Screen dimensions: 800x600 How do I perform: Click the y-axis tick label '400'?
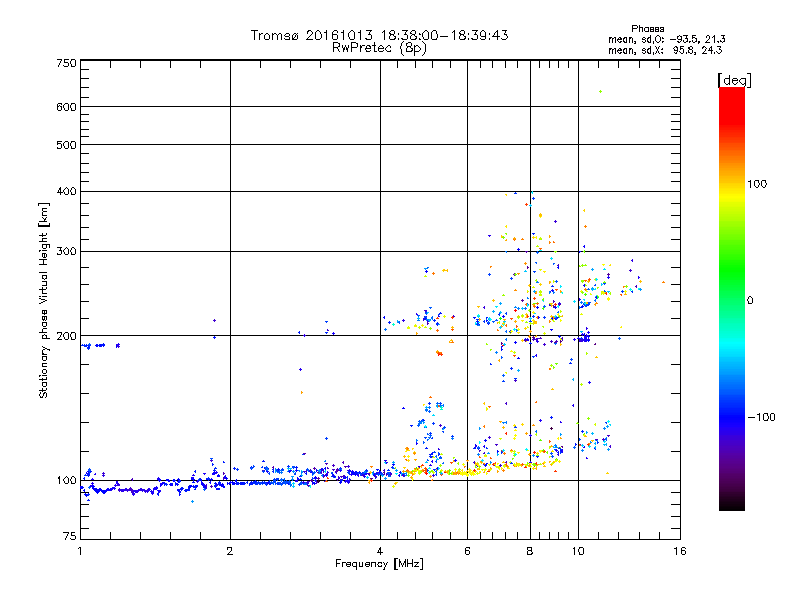click(x=66, y=192)
